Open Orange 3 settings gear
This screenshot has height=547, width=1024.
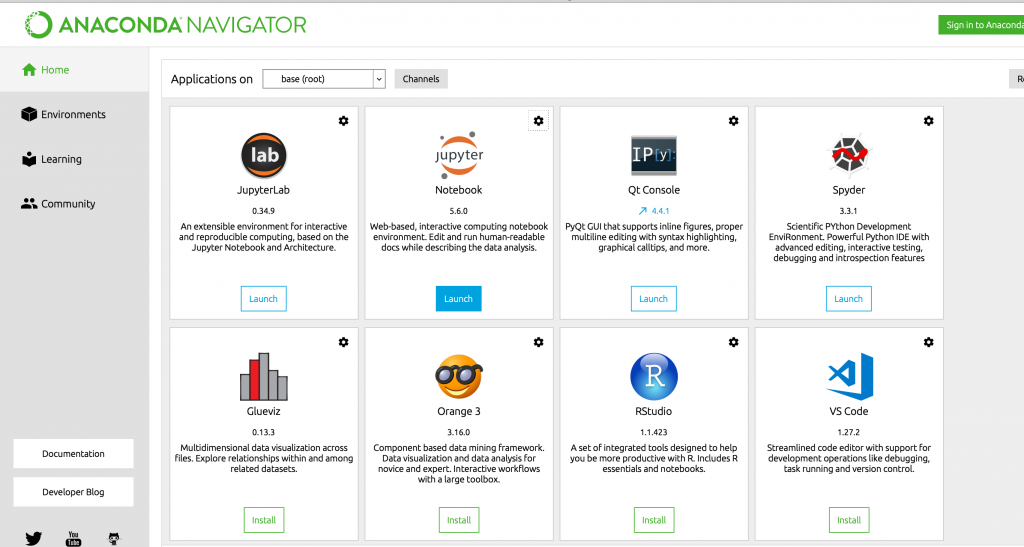(538, 342)
